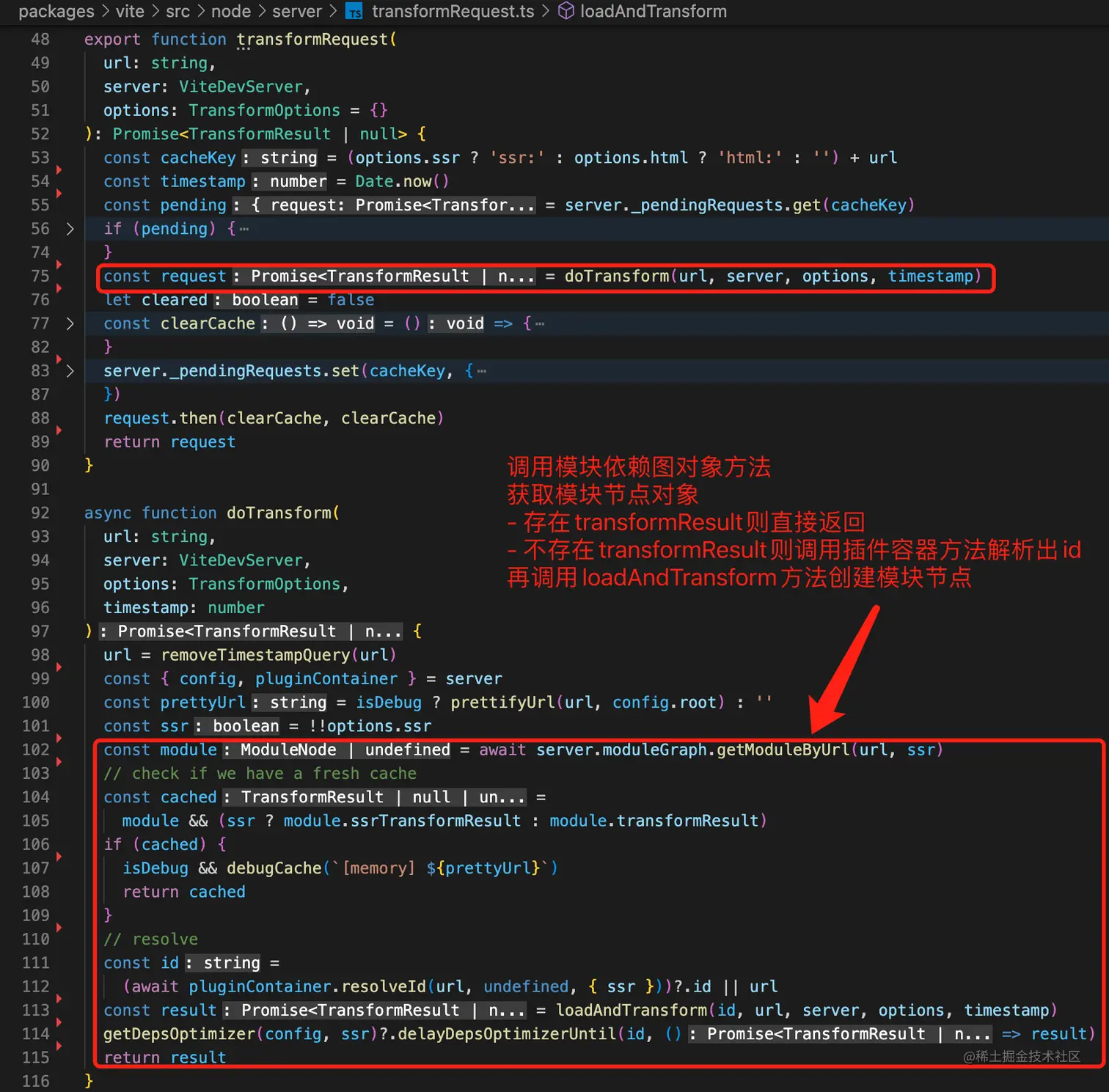Click the 'ssr' boolean declaration on line 101
Screen dimensions: 1109x1092
(x=175, y=726)
